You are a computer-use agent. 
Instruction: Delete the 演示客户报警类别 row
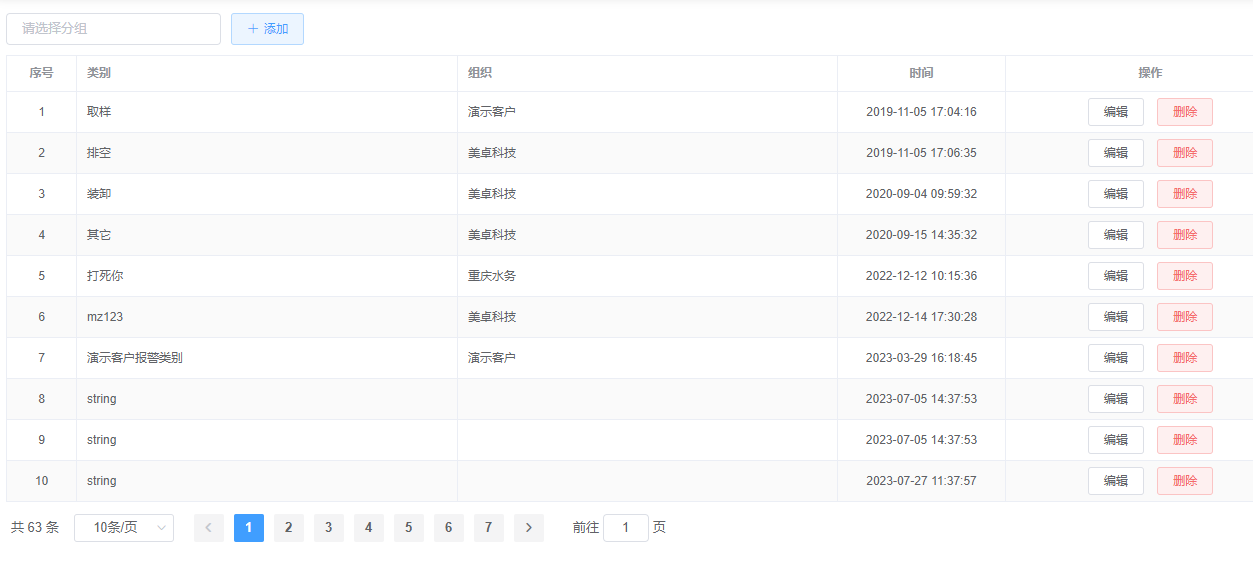pos(1184,358)
